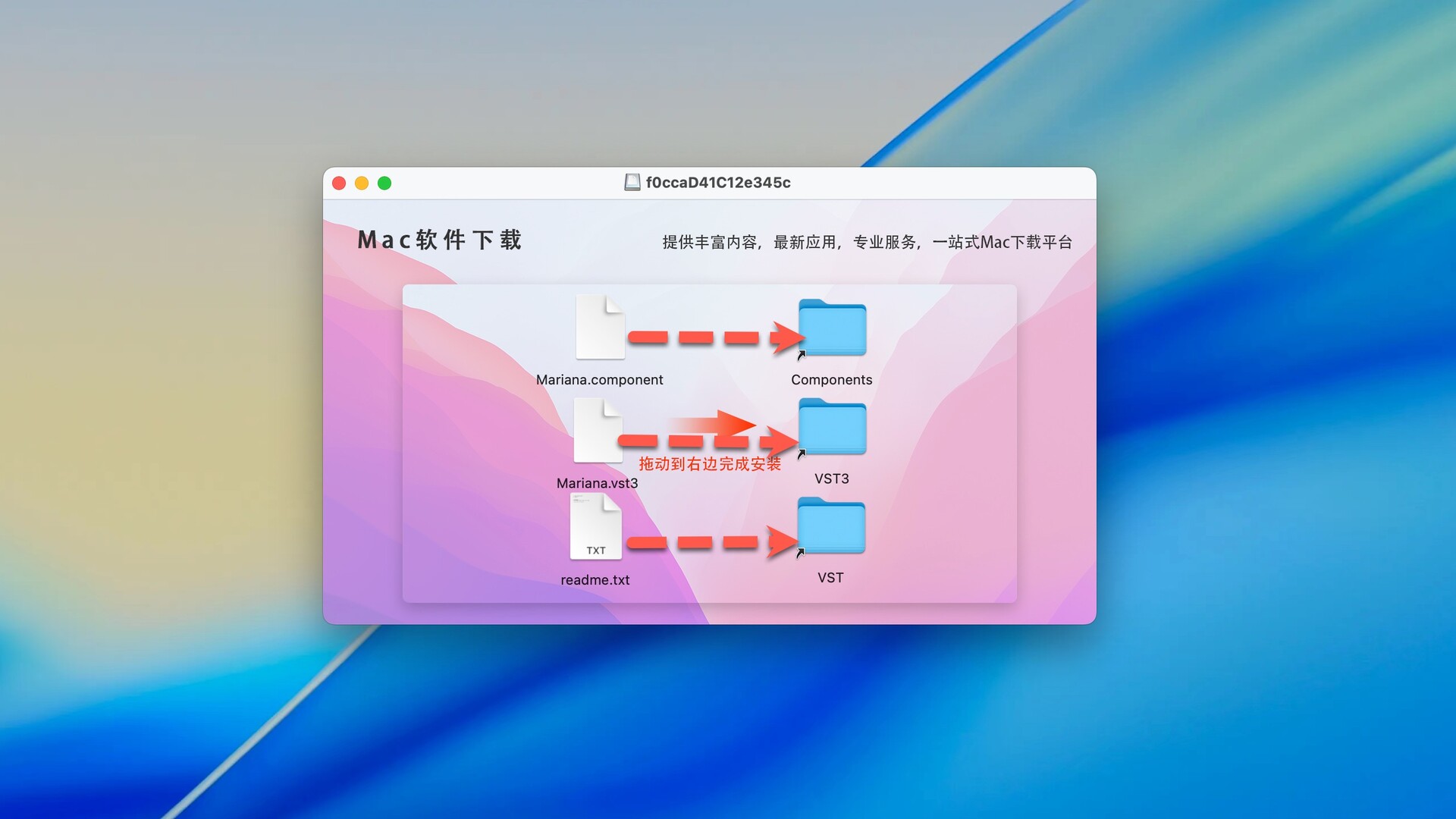Click the VST3 folder shortcut icon
Viewport: 1456px width, 819px height.
832,427
